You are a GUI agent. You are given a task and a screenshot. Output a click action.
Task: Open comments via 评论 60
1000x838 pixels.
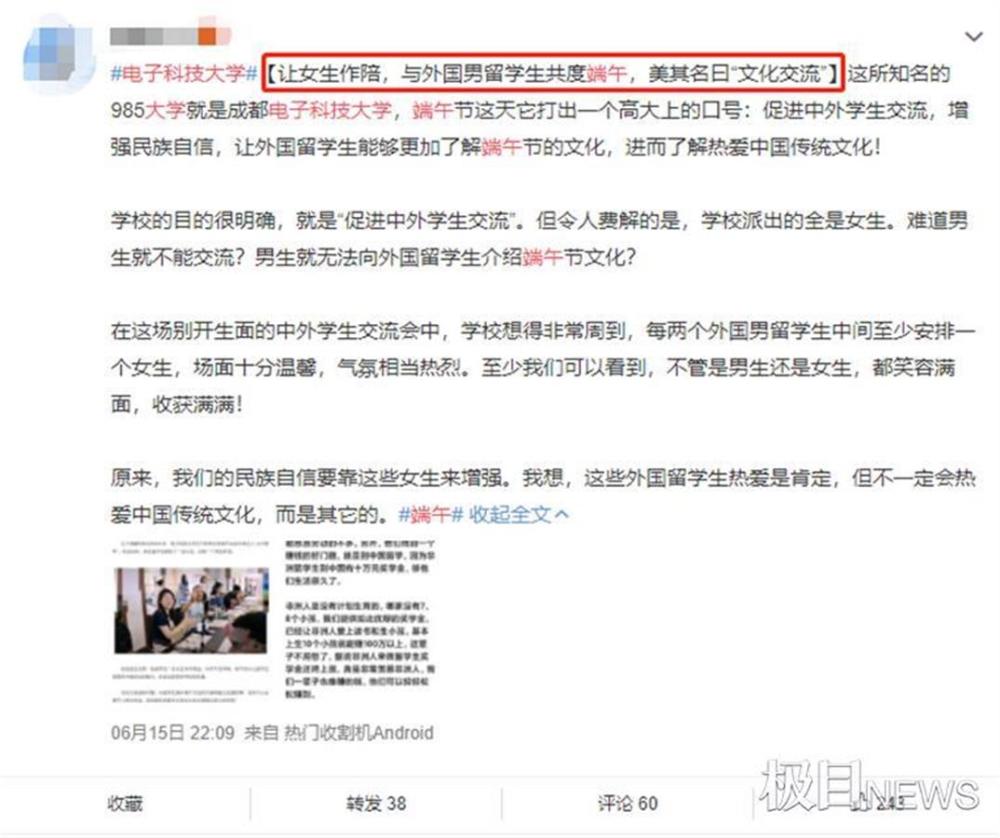(x=628, y=804)
